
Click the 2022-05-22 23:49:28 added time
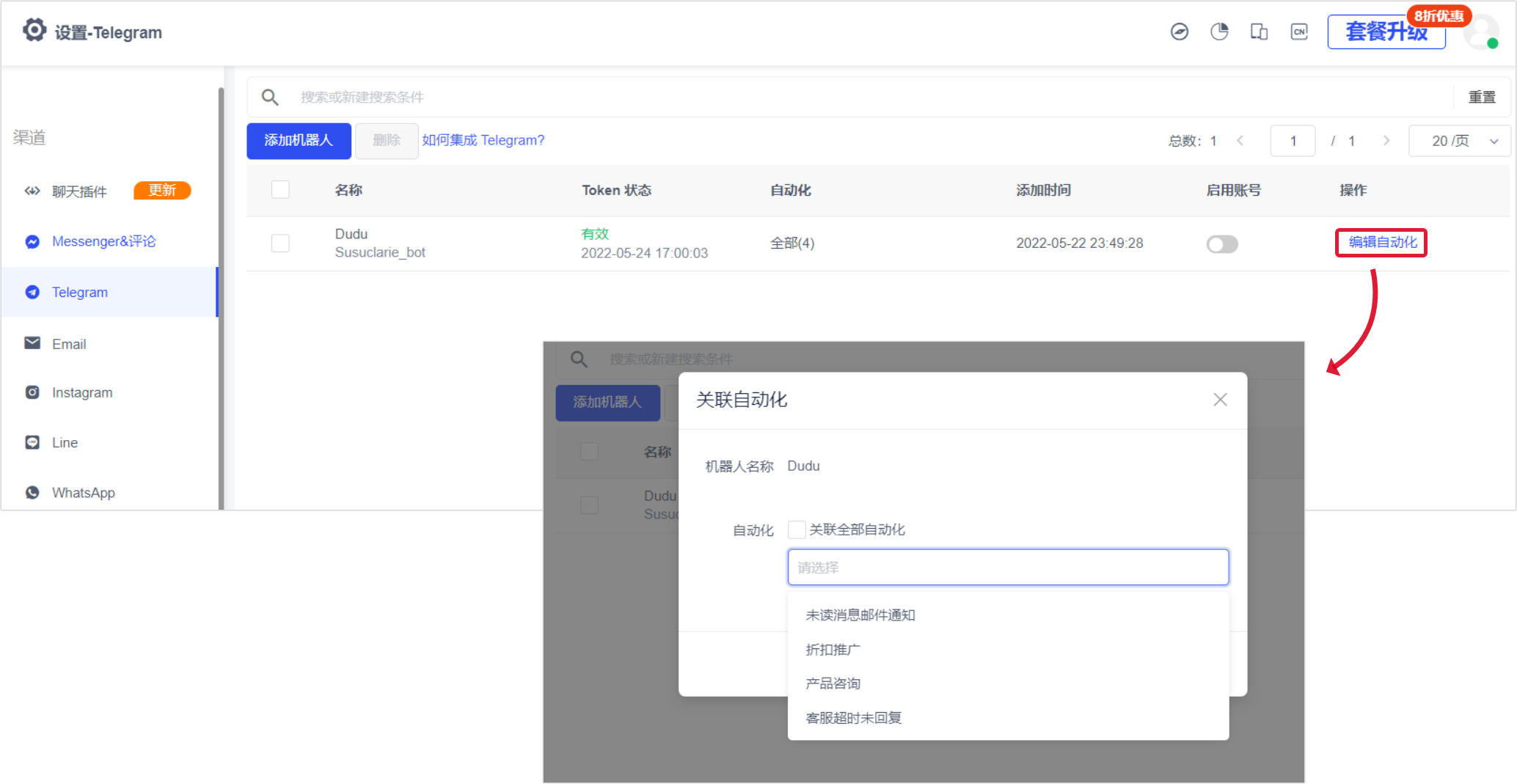[1079, 243]
